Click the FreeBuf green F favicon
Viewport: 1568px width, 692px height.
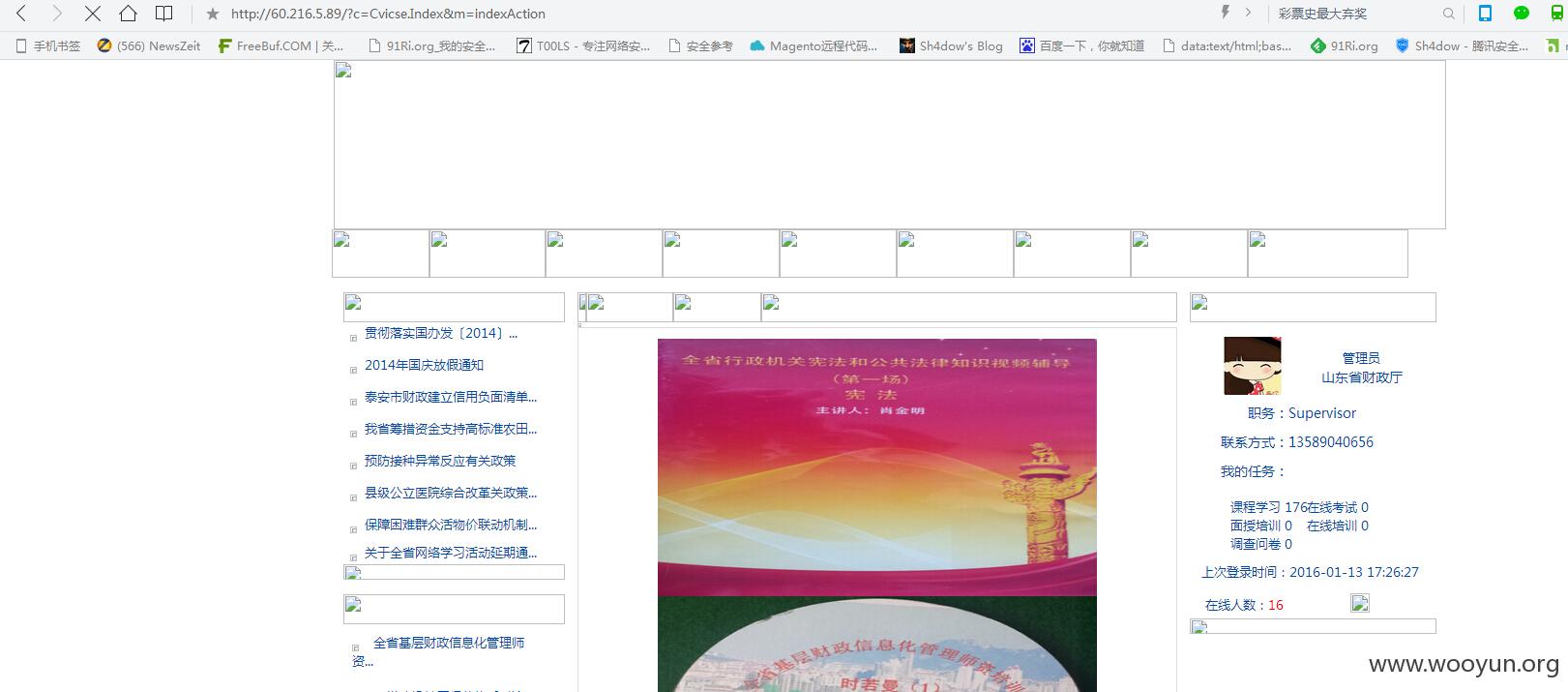click(224, 45)
